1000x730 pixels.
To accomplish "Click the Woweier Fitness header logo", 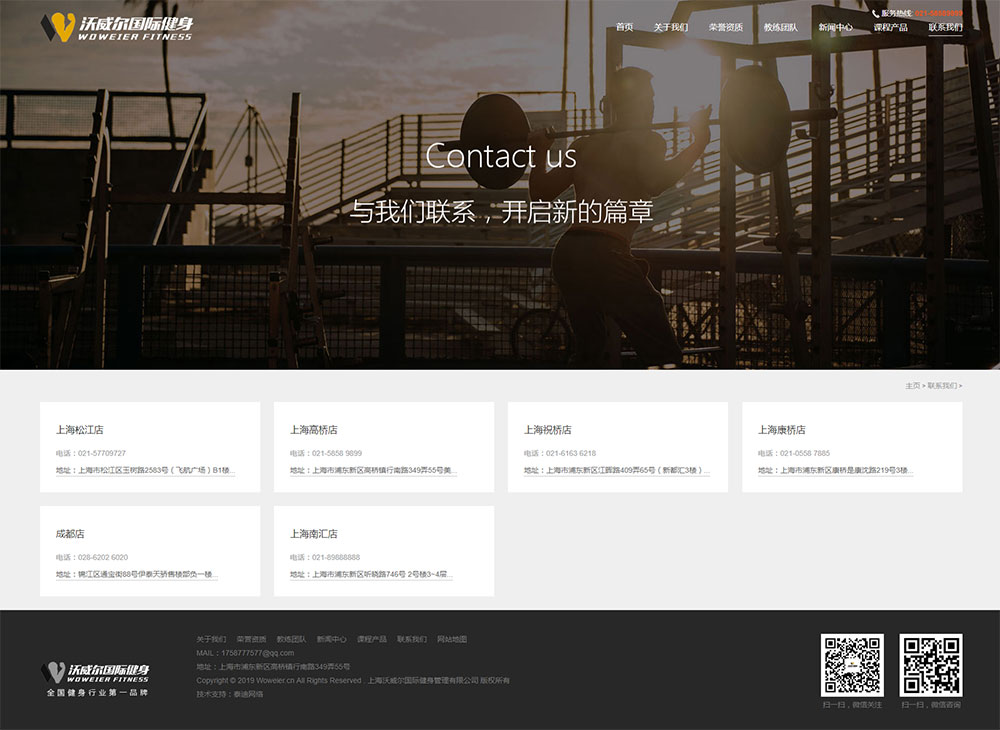I will [116, 27].
